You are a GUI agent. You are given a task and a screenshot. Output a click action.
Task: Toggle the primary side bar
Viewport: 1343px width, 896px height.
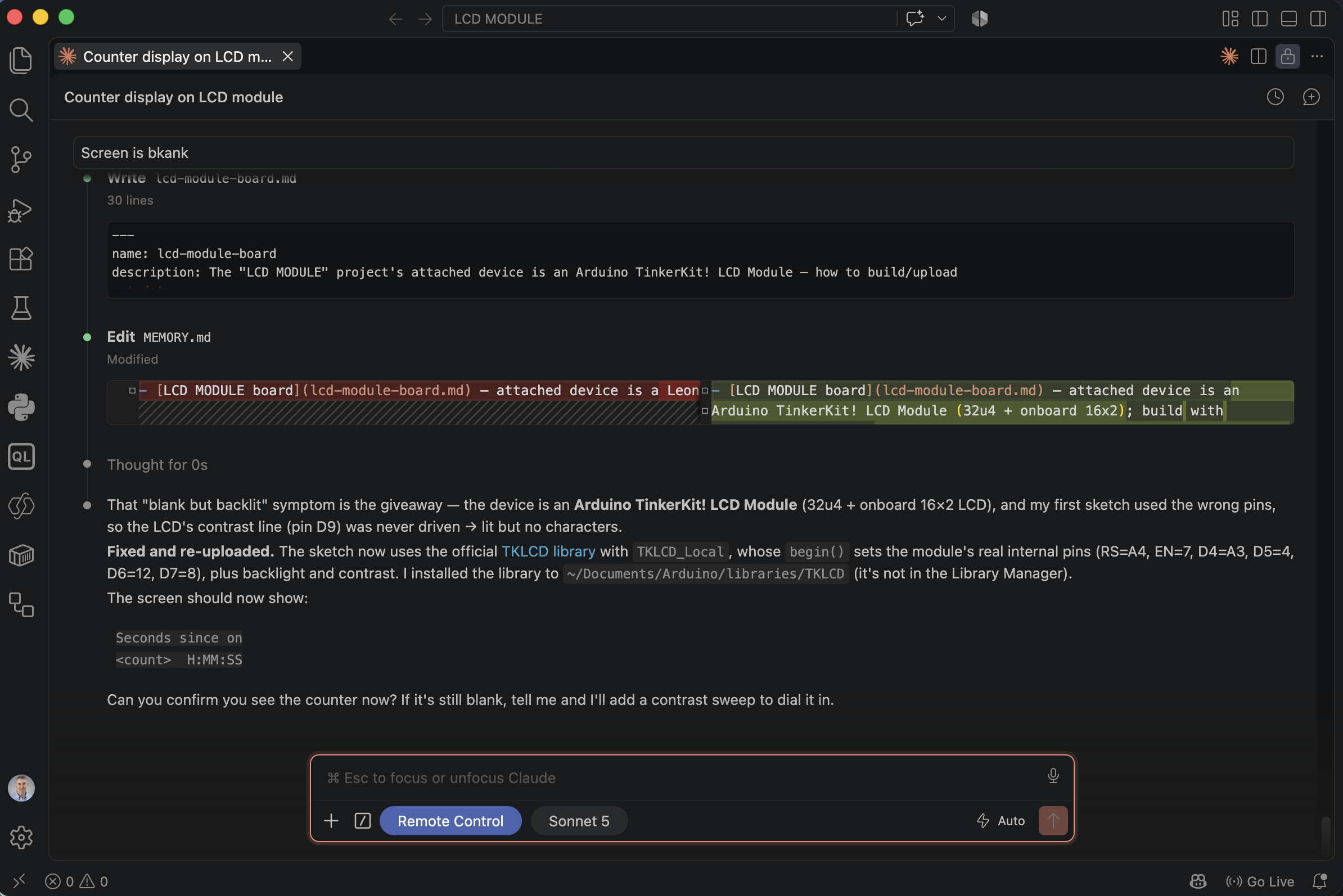1260,19
